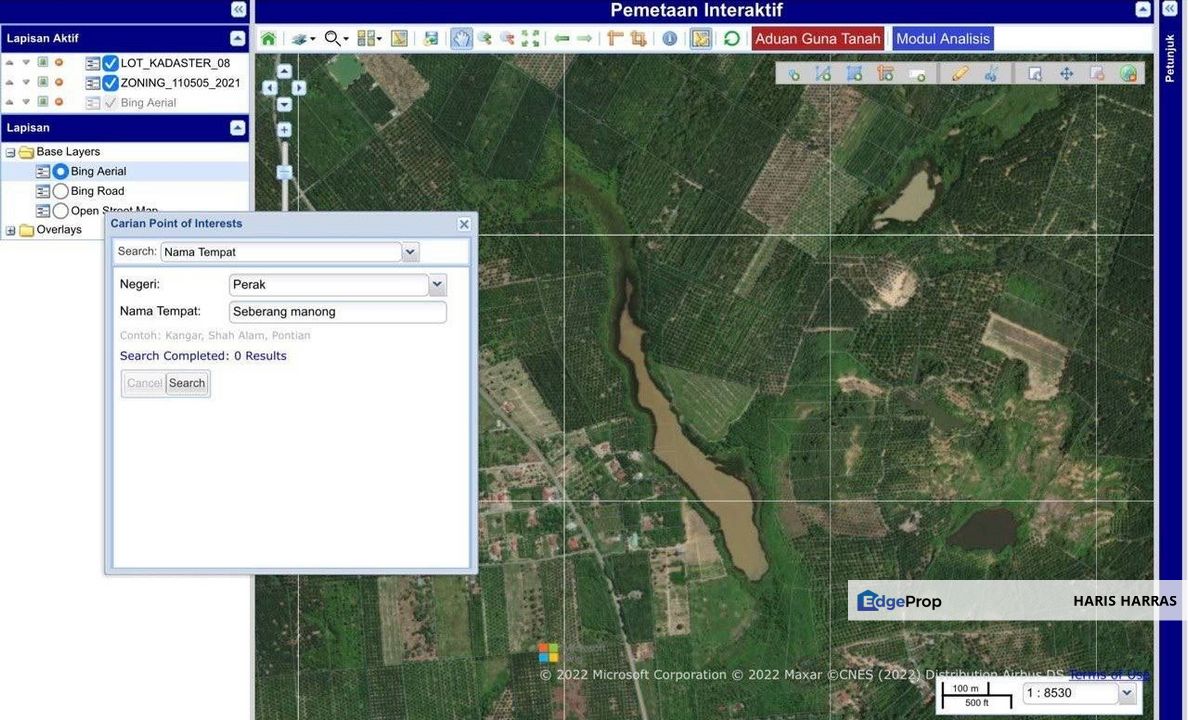Click the zoom to full extent icon
The image size is (1188, 720).
(x=531, y=39)
